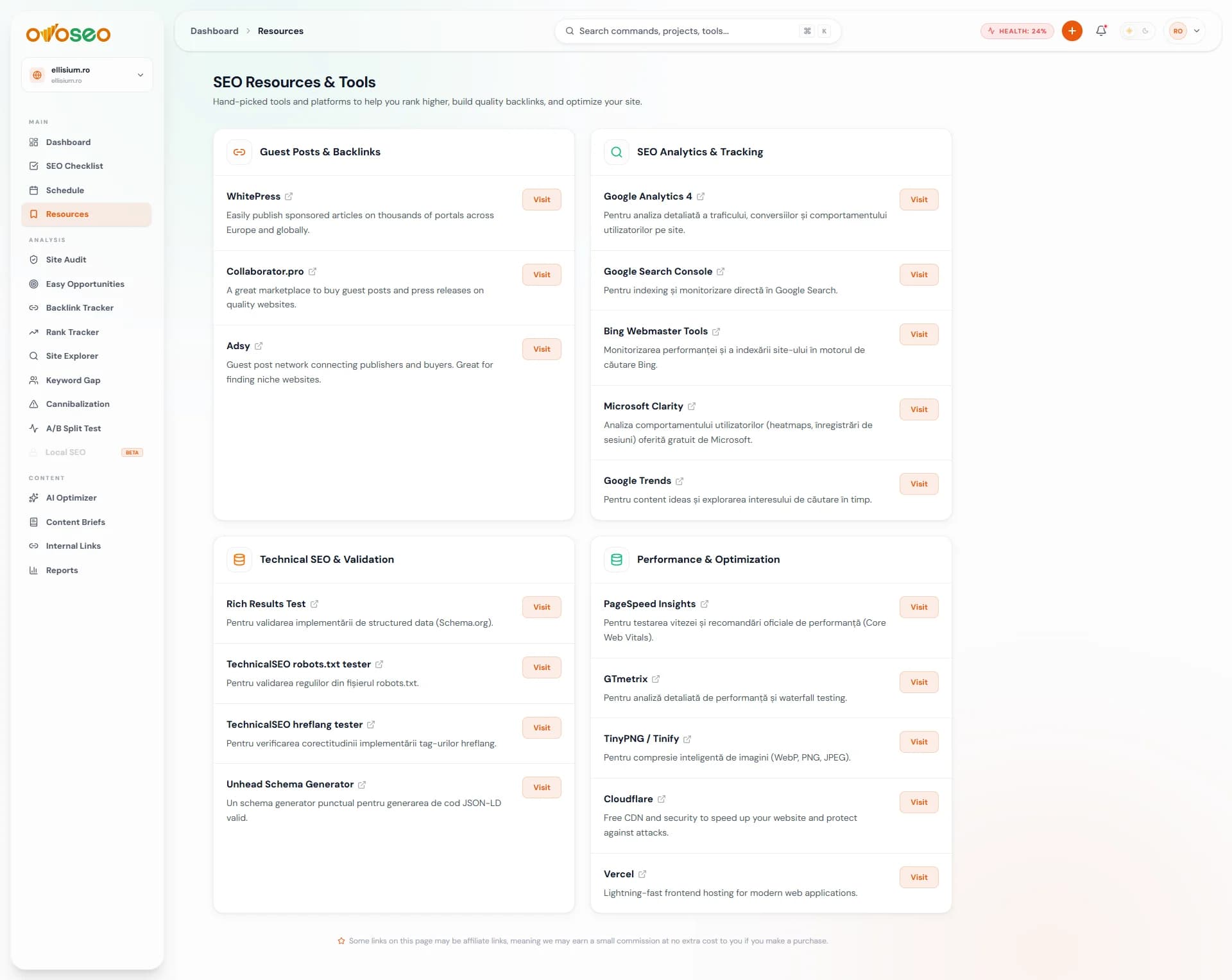Click external link icon next to robots.txt tester

pyautogui.click(x=379, y=664)
